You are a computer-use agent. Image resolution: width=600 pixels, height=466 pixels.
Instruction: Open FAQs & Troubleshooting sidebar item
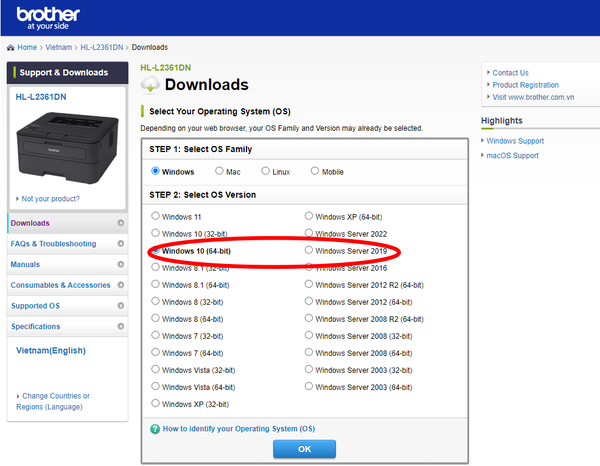(67, 244)
